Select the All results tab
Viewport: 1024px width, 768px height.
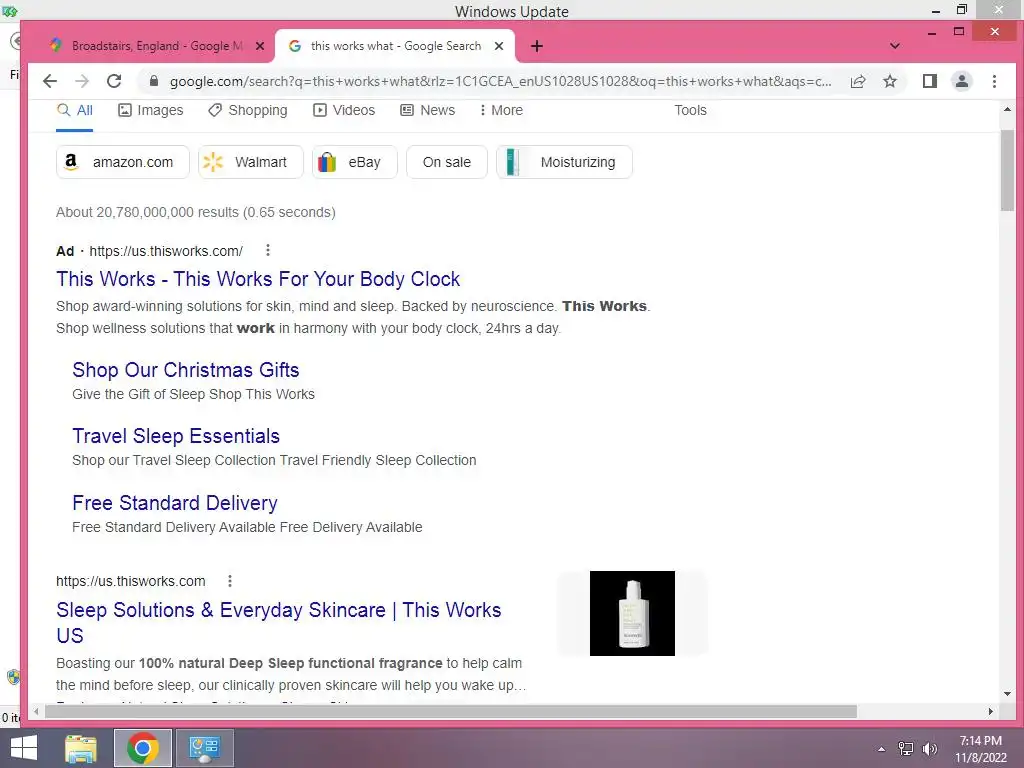pos(74,110)
